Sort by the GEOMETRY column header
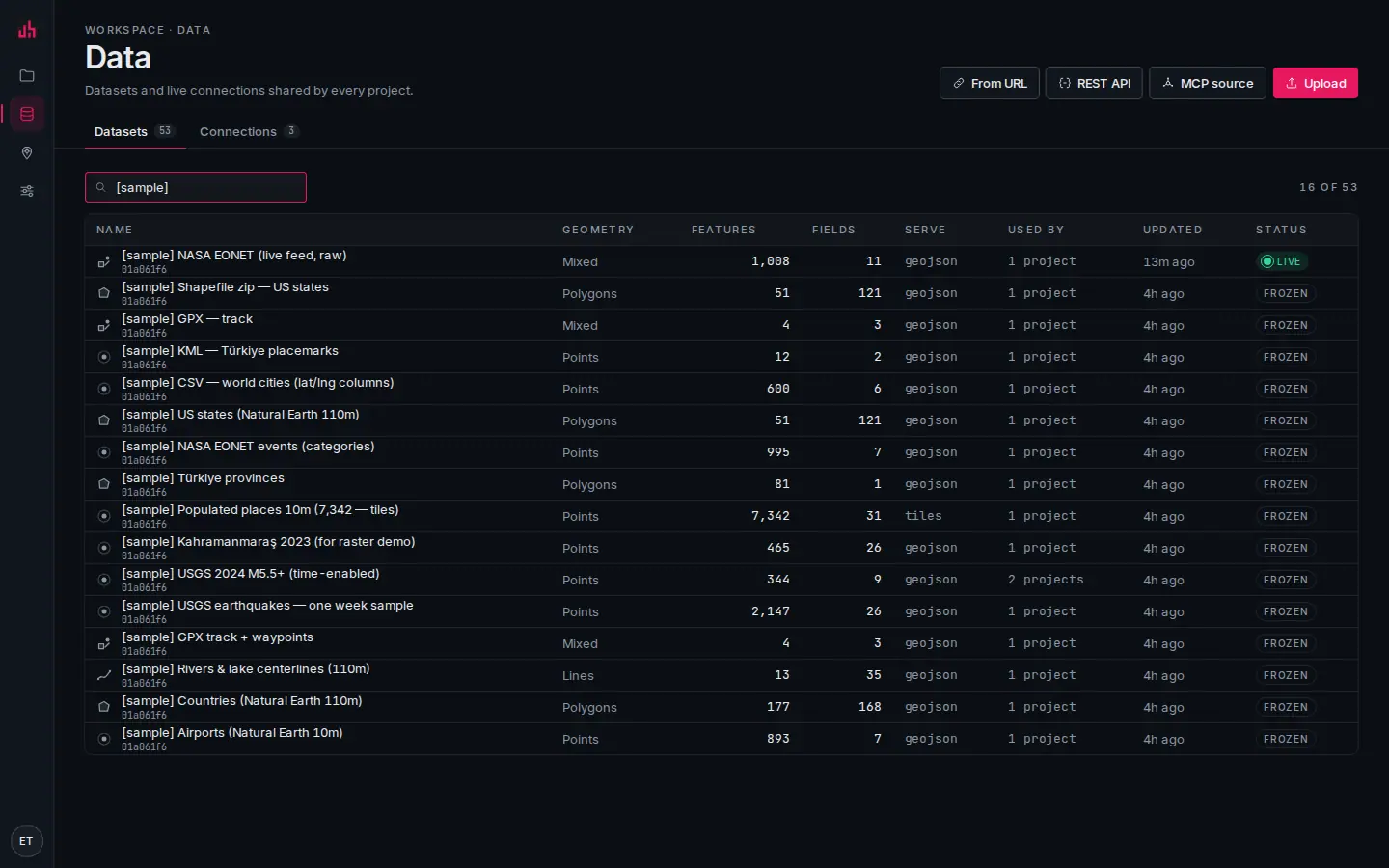The width and height of the screenshot is (1389, 868). click(x=598, y=230)
